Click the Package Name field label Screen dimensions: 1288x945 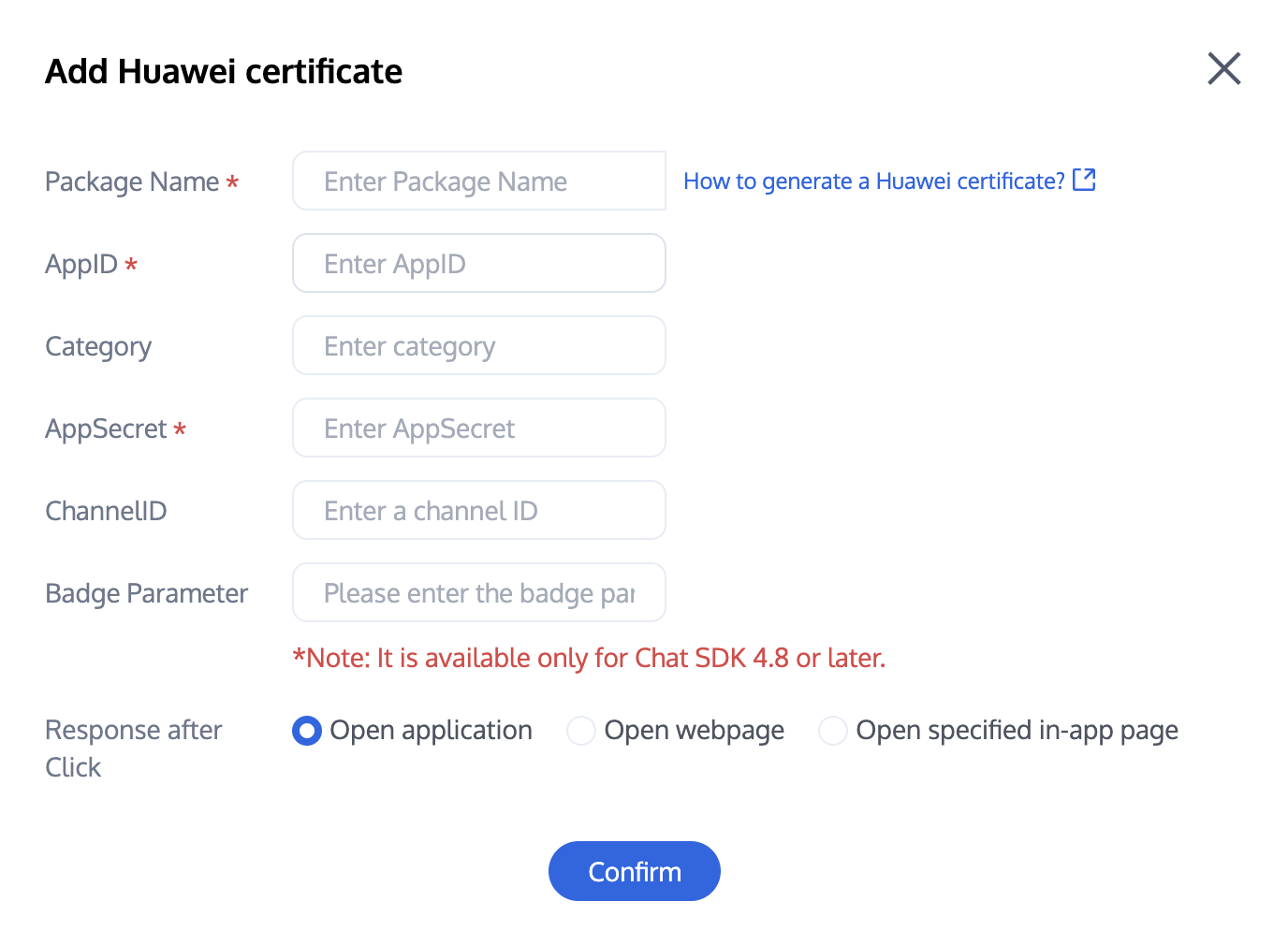pos(132,182)
